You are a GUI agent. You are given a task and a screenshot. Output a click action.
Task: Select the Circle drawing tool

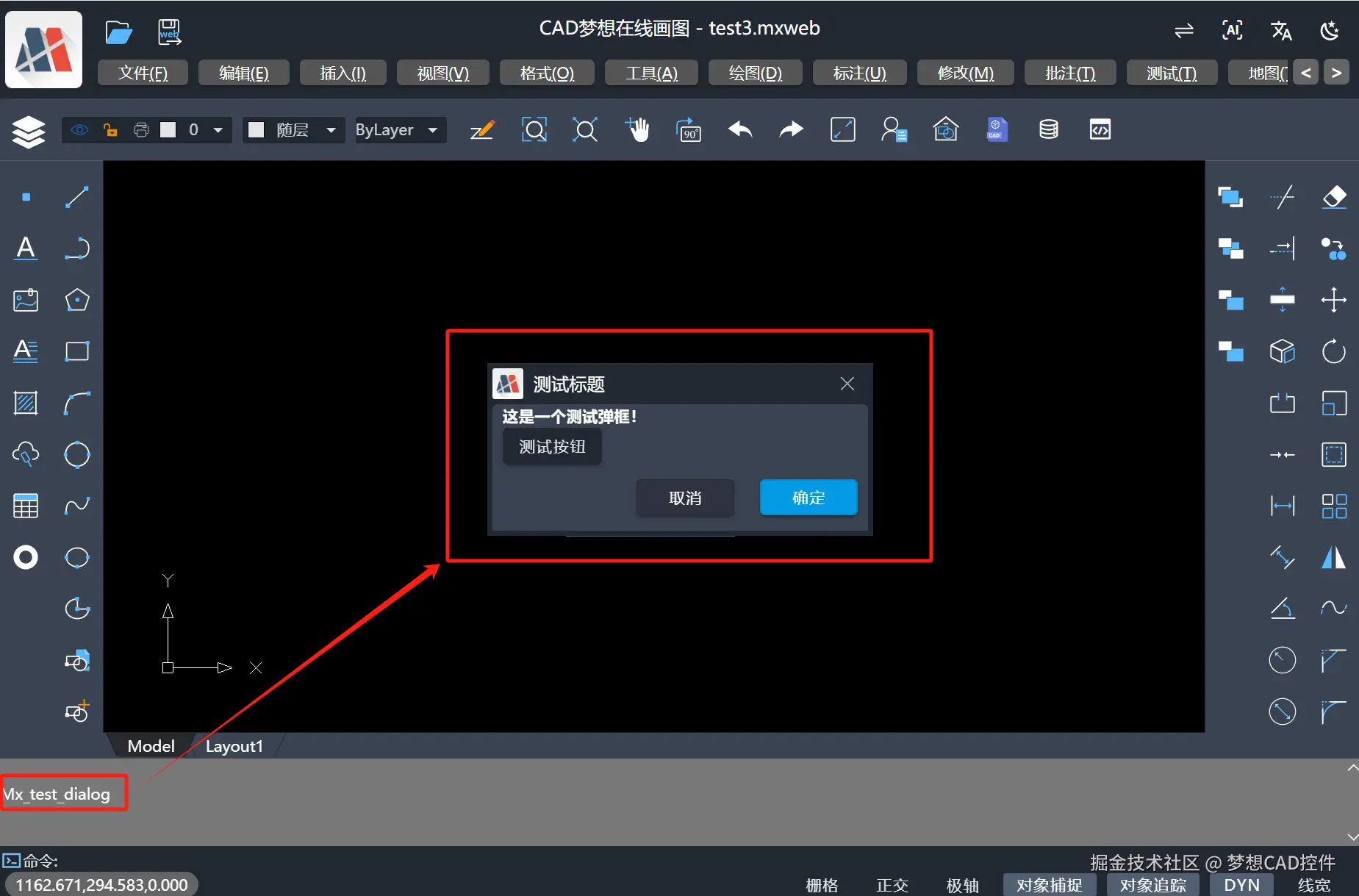(76, 454)
